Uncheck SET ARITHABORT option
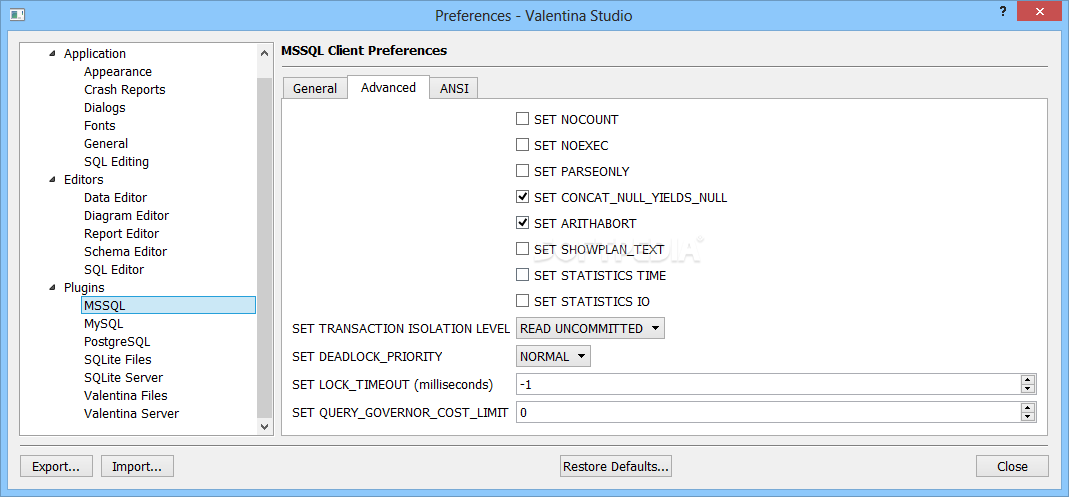Screen dimensions: 1069x497 tap(522, 223)
